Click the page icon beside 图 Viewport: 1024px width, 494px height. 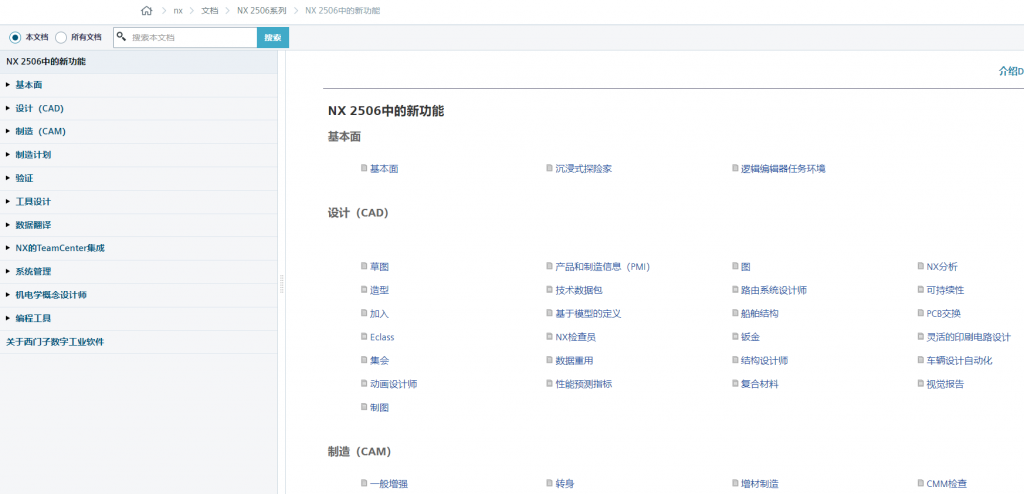click(x=735, y=266)
